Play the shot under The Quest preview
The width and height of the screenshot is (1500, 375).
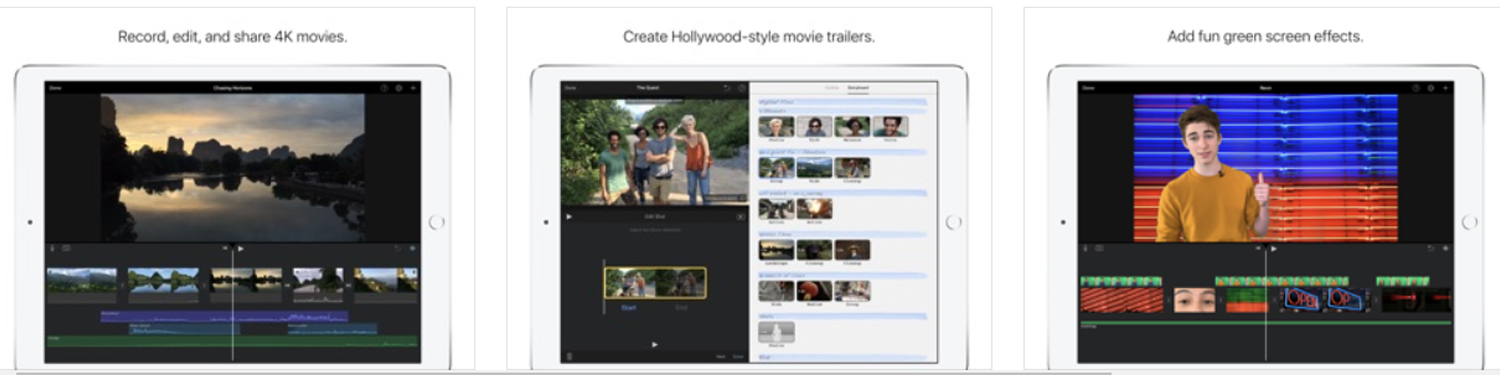coord(569,216)
